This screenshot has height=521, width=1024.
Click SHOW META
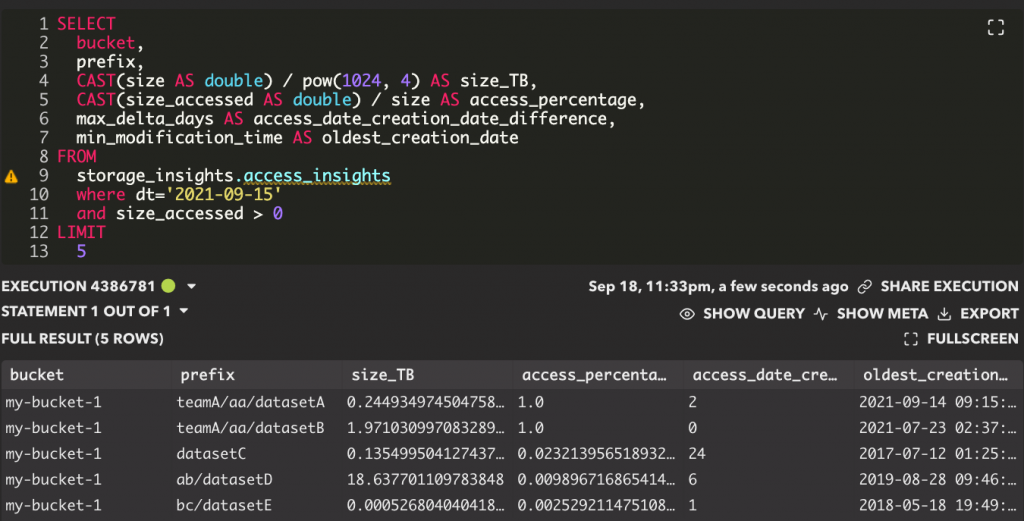[882, 314]
